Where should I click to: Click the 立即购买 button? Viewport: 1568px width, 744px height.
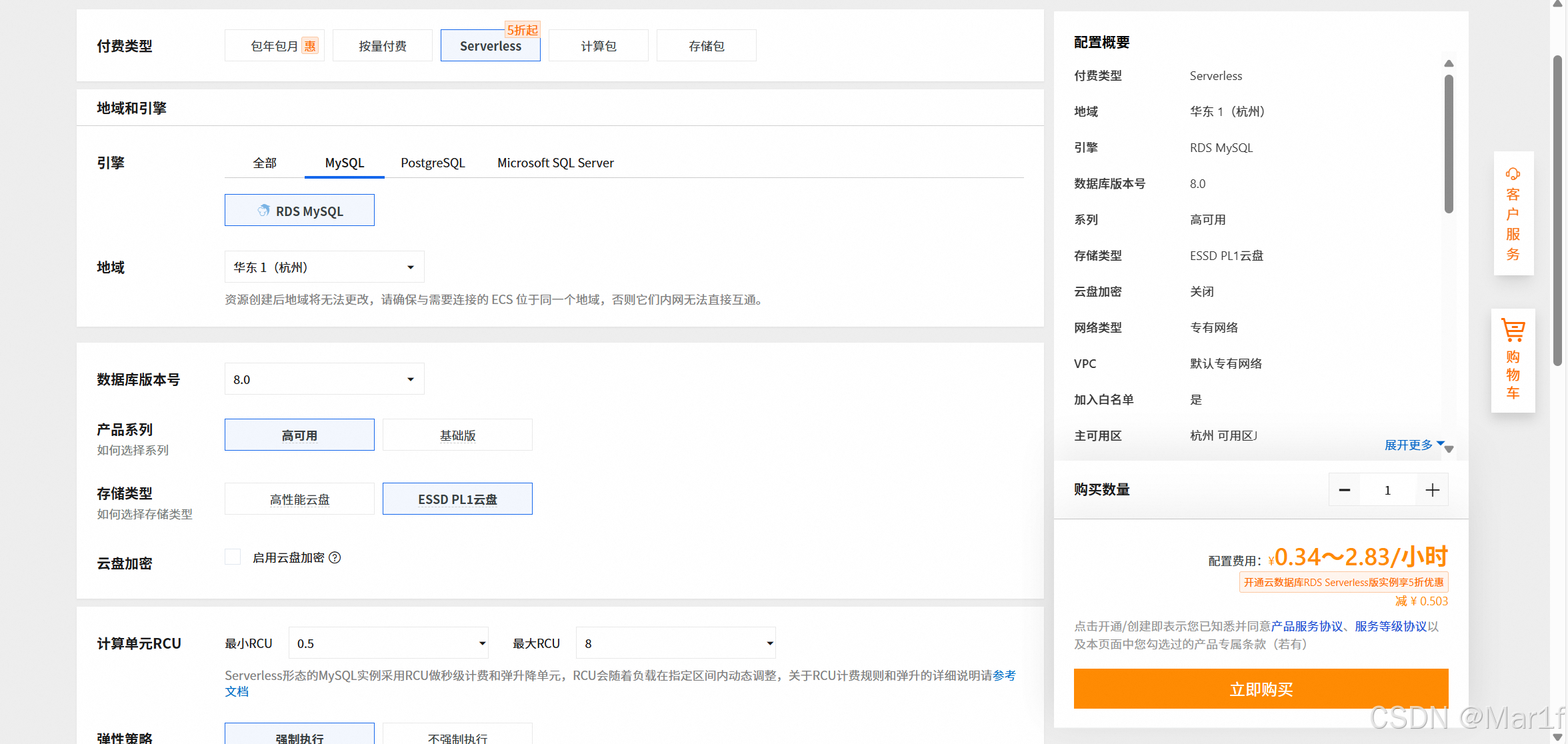[x=1261, y=689]
